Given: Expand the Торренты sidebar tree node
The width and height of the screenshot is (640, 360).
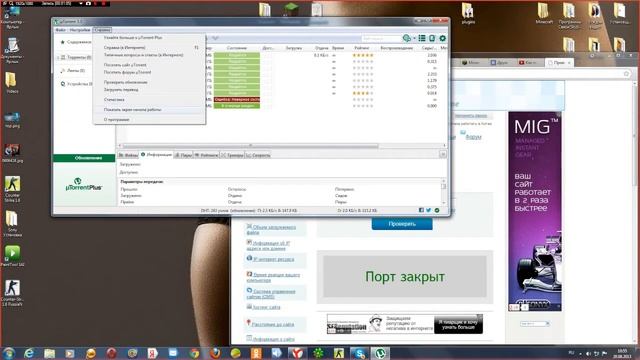Looking at the screenshot, I should 58,58.
